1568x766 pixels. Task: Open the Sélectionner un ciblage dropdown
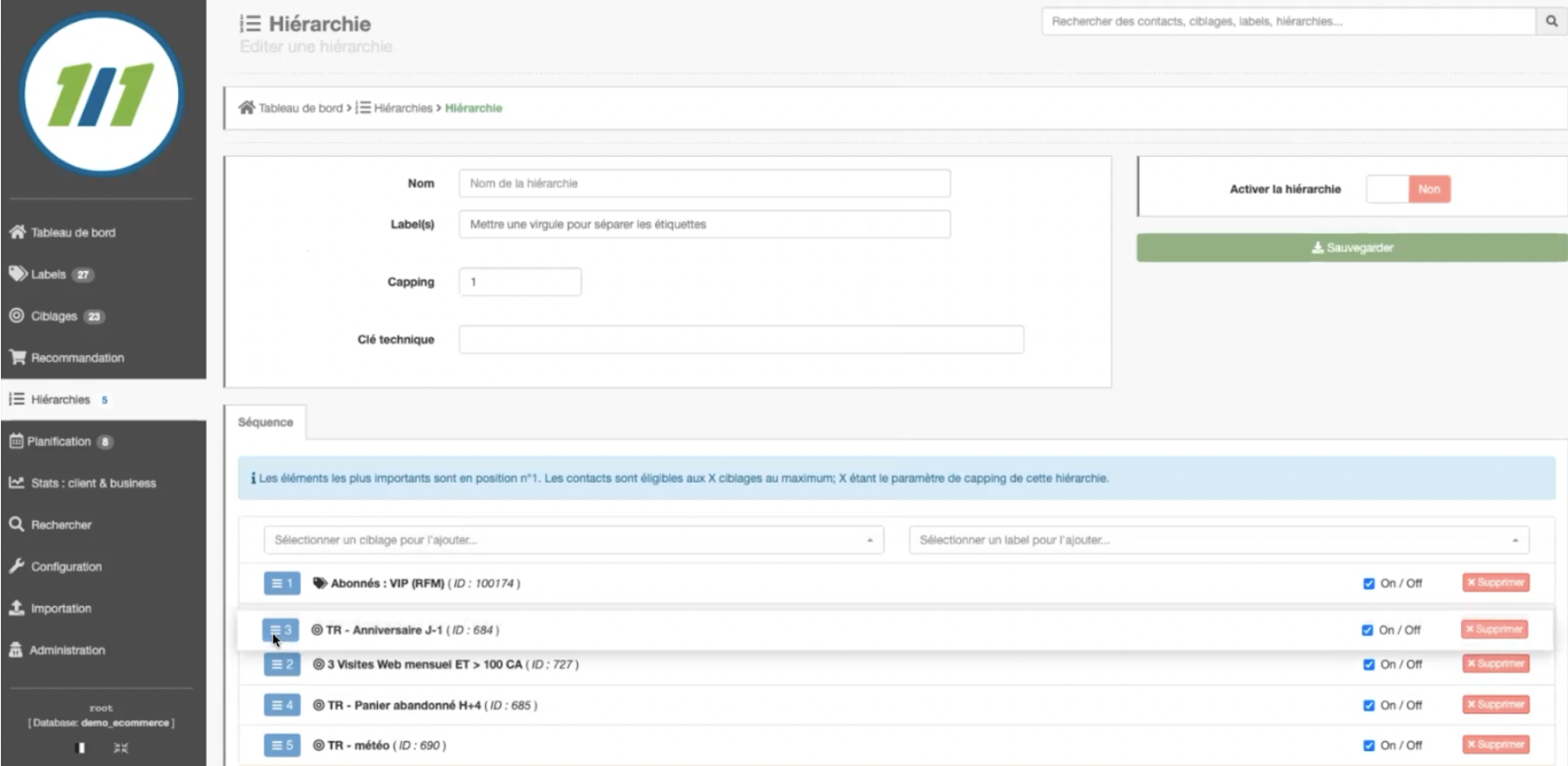[574, 540]
